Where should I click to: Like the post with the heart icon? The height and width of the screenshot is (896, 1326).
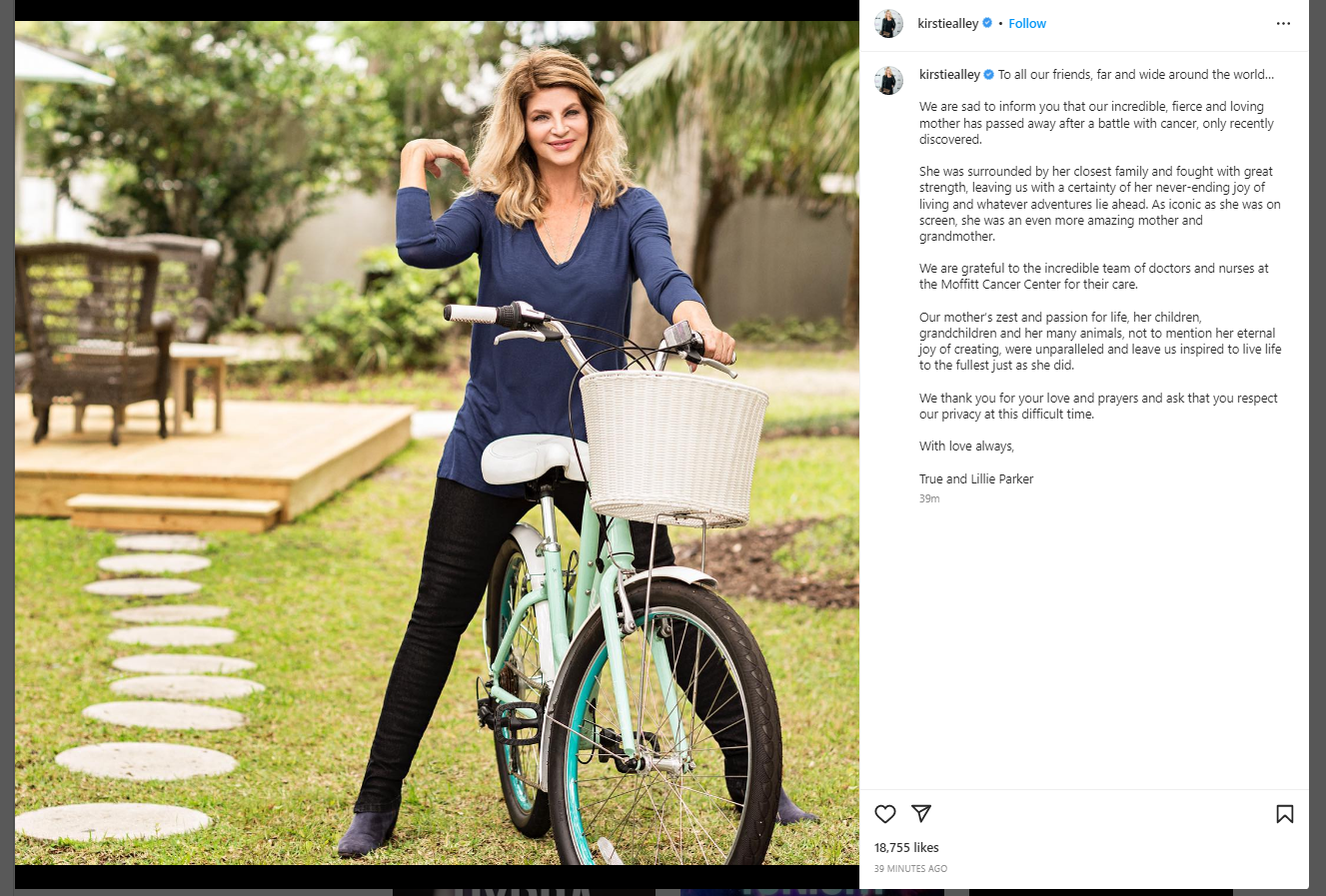(x=885, y=814)
